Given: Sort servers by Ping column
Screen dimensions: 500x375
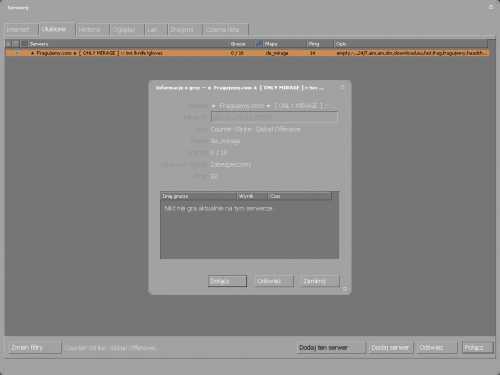Looking at the screenshot, I should [x=320, y=44].
